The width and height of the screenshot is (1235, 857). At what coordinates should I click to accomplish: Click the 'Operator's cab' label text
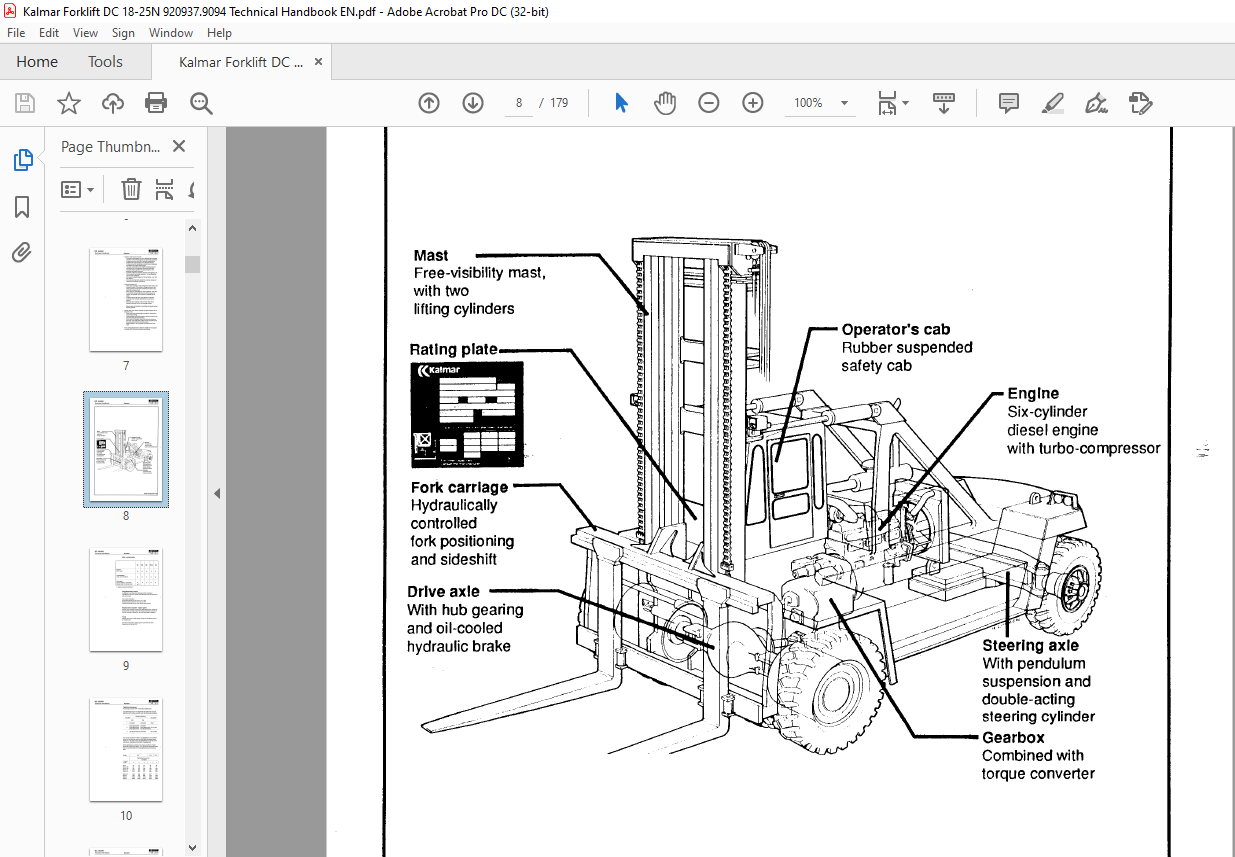click(896, 329)
